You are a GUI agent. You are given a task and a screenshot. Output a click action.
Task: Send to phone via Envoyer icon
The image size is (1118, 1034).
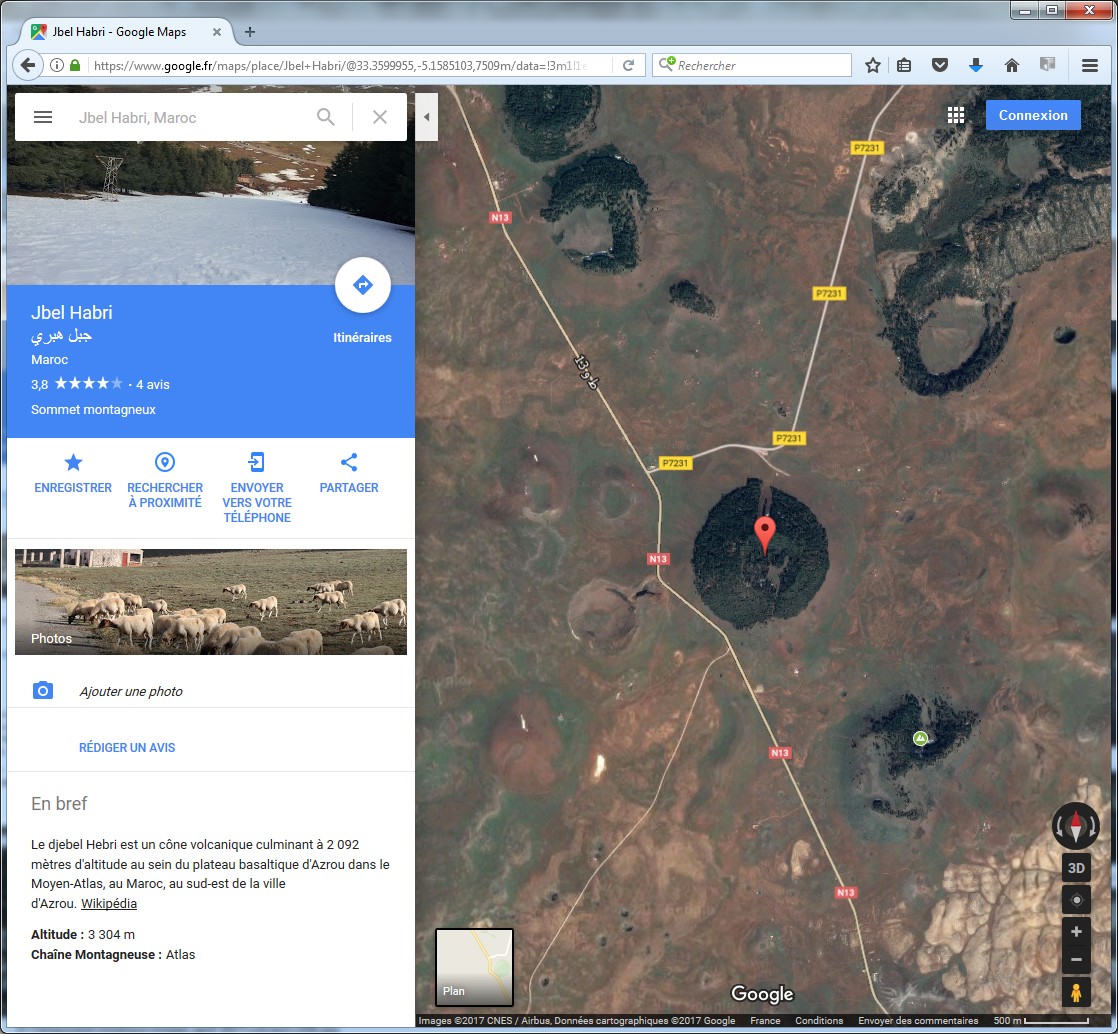pyautogui.click(x=257, y=463)
